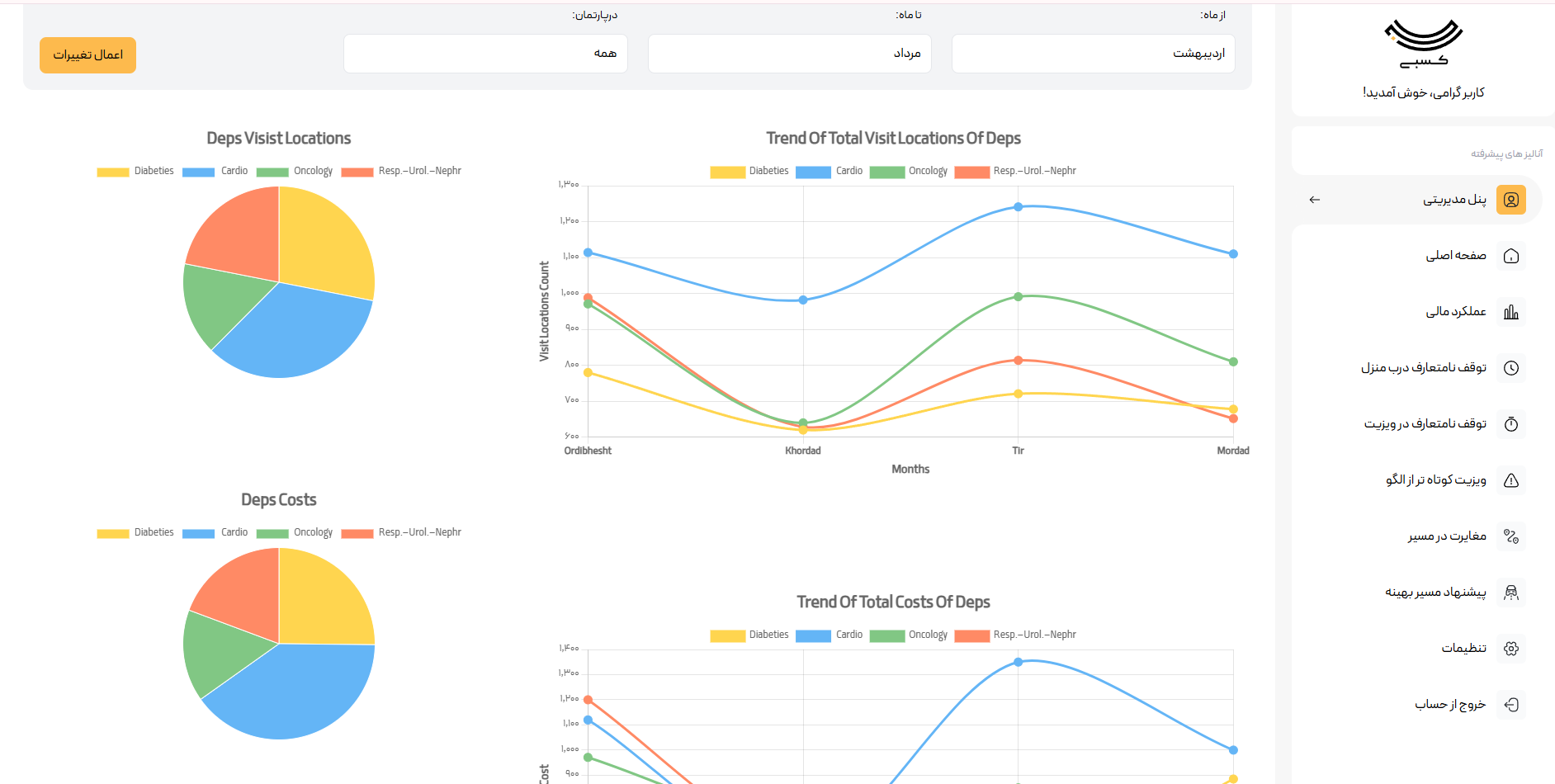Image resolution: width=1555 pixels, height=784 pixels.
Task: Click the stopwatch icon for unusual visit stops
Action: (1510, 424)
